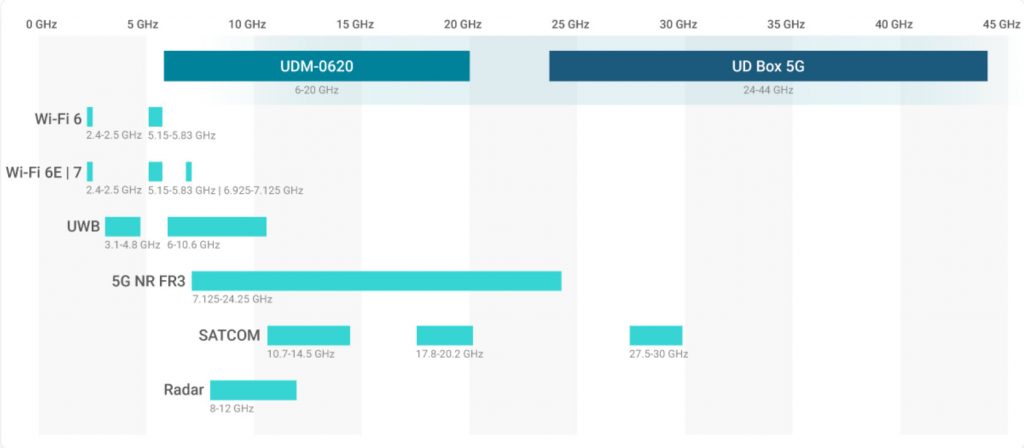Click the Wi-Fi 6E 6.925-7.125 GHz bar

[189, 171]
